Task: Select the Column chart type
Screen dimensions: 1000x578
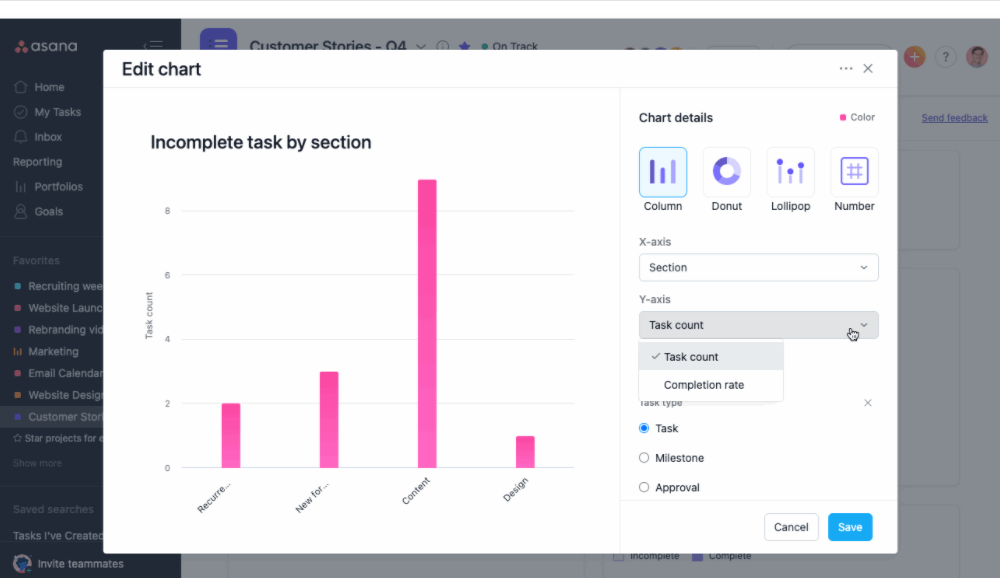Action: pos(663,172)
